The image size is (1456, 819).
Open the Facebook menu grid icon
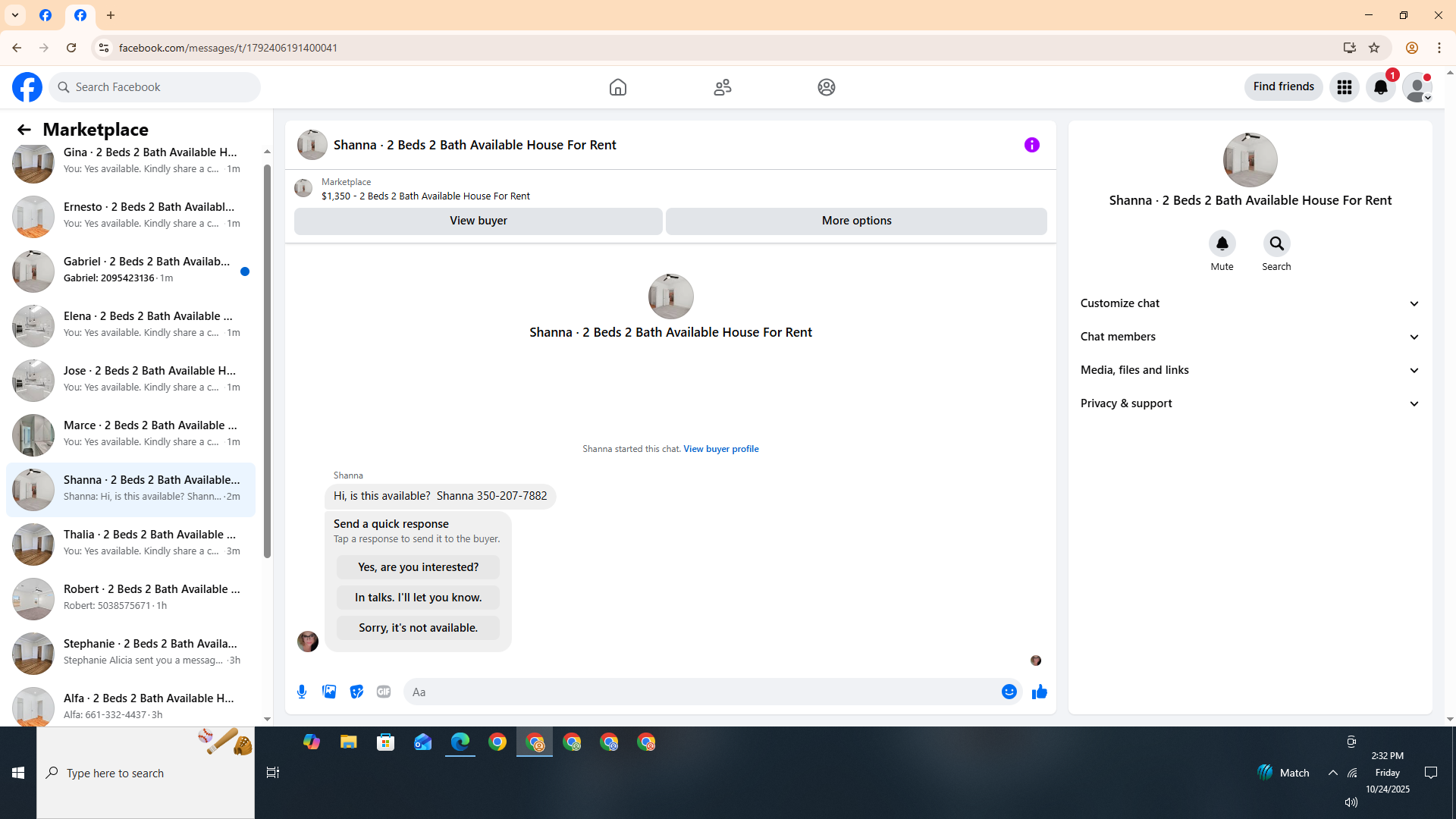1345,87
